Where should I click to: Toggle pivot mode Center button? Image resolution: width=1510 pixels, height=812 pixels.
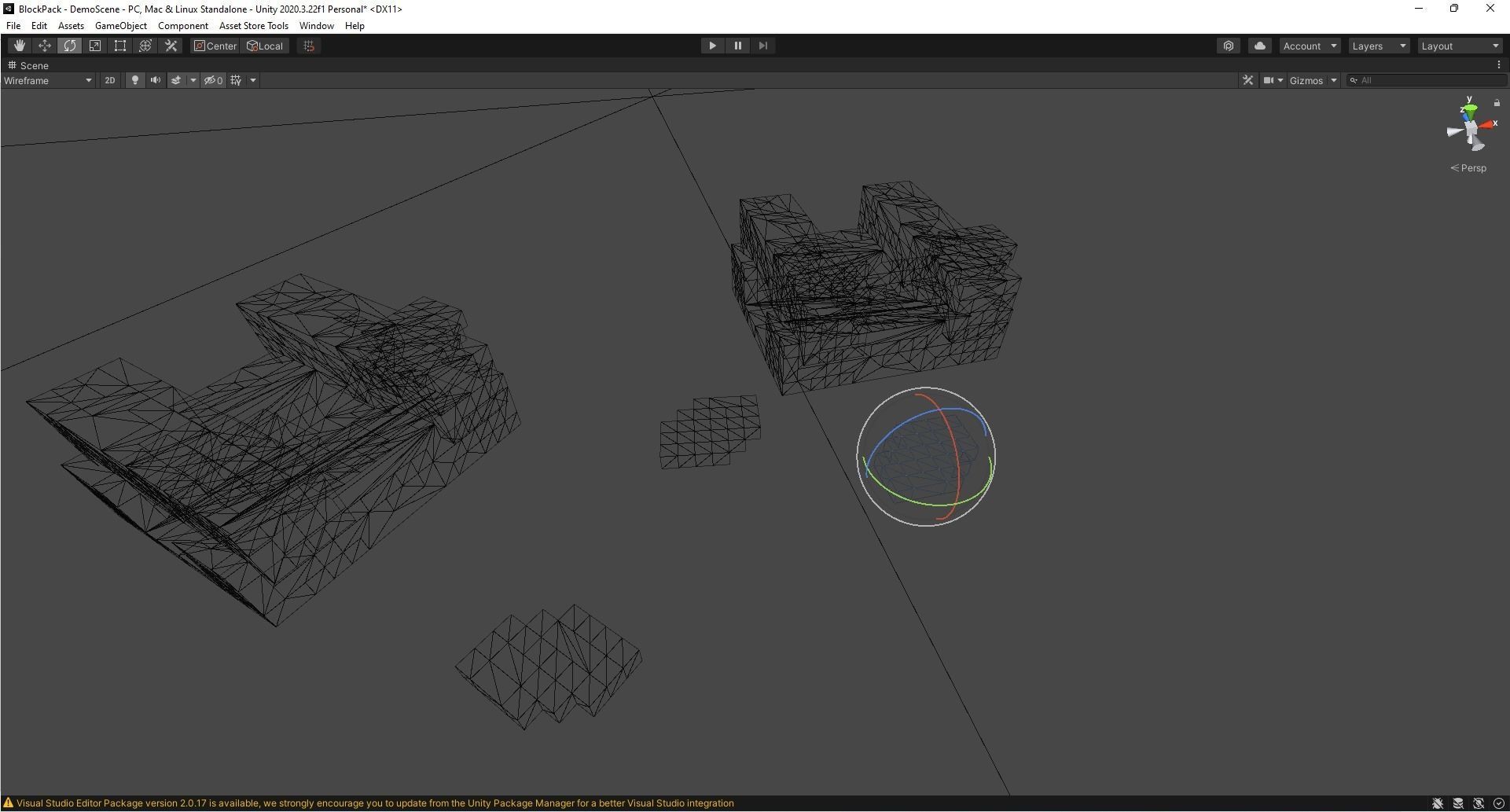pos(215,46)
